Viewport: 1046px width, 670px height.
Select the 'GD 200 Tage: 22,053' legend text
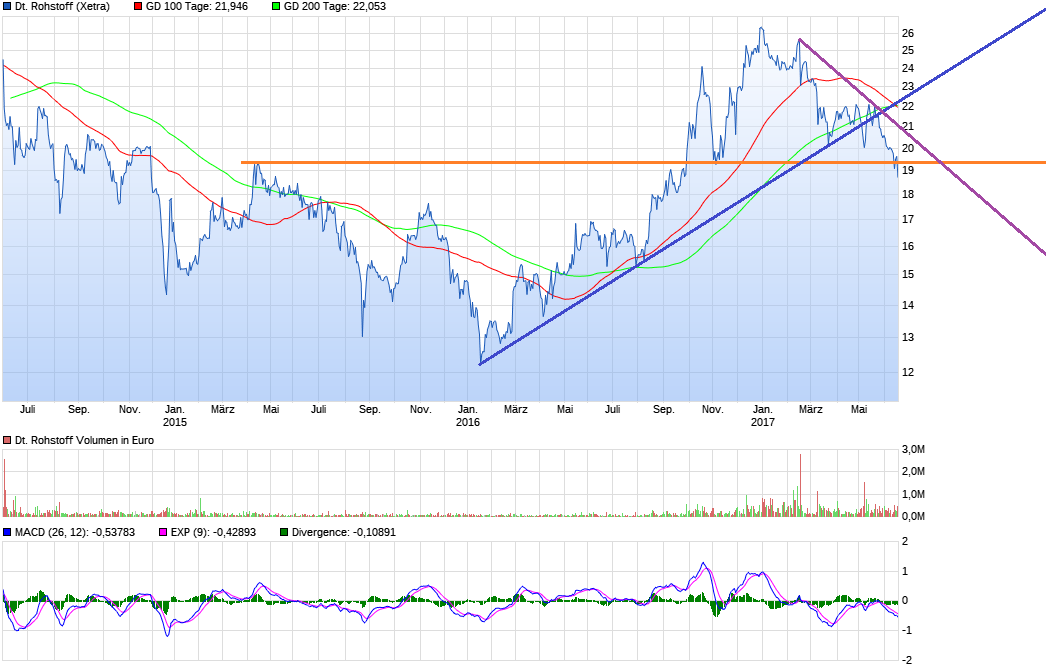coord(335,6)
